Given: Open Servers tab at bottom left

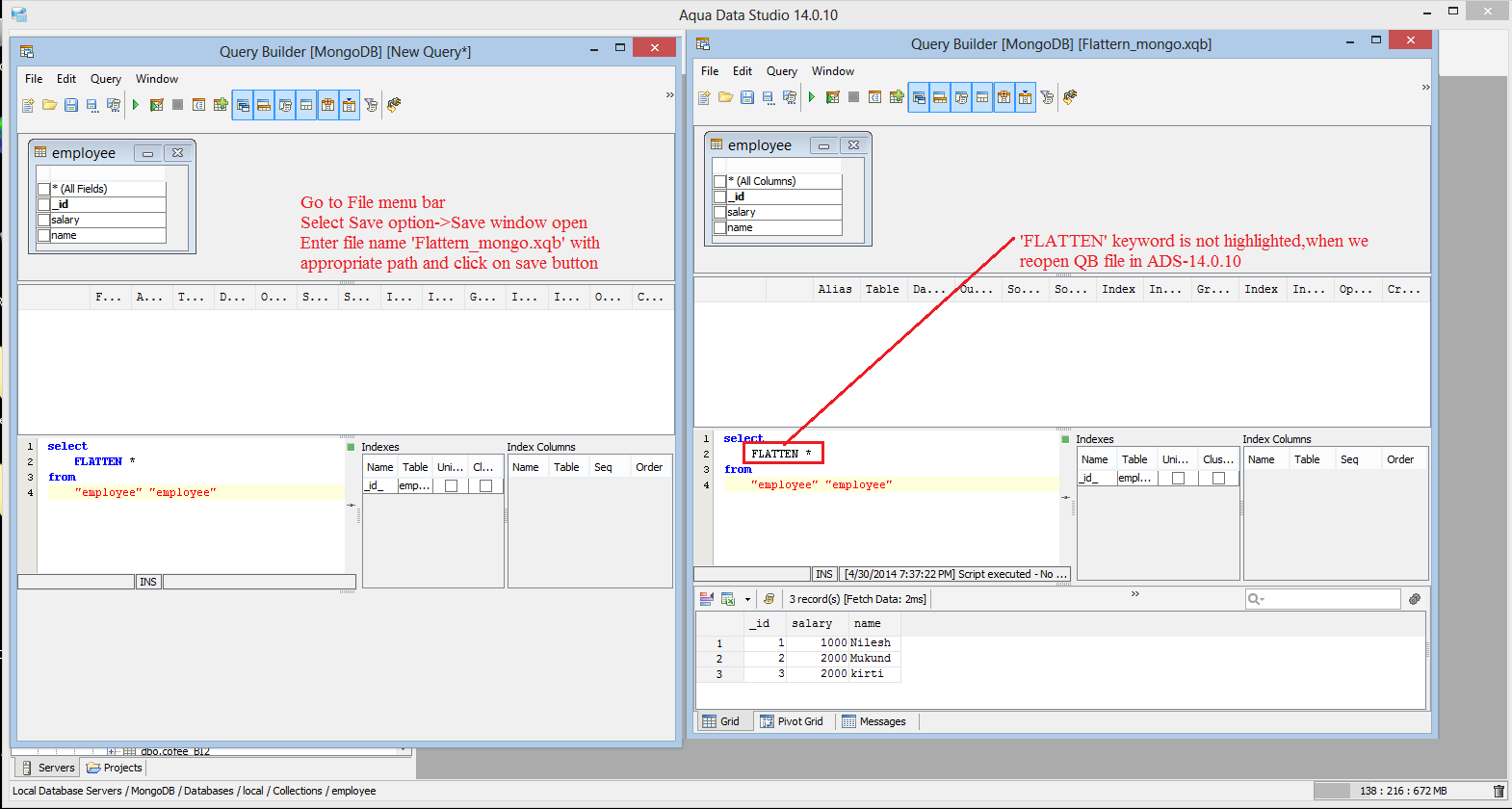Looking at the screenshot, I should pyautogui.click(x=46, y=768).
